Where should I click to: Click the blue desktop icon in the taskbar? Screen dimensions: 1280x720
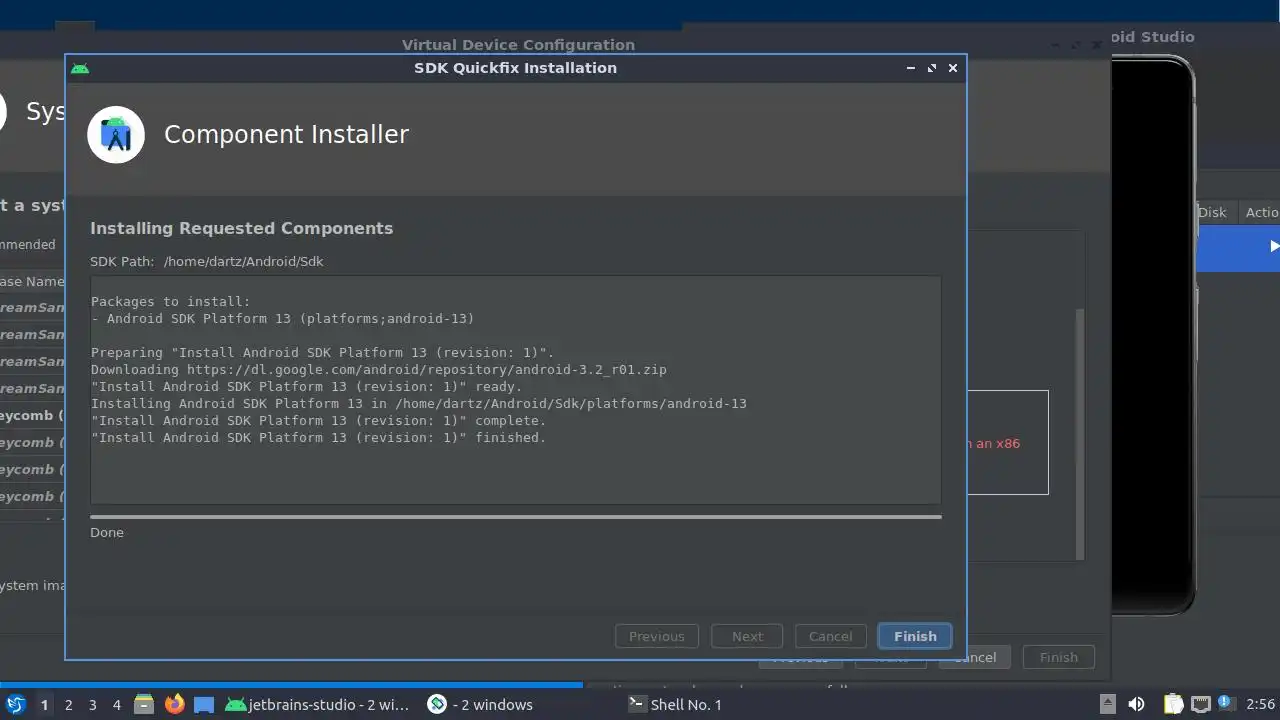204,704
